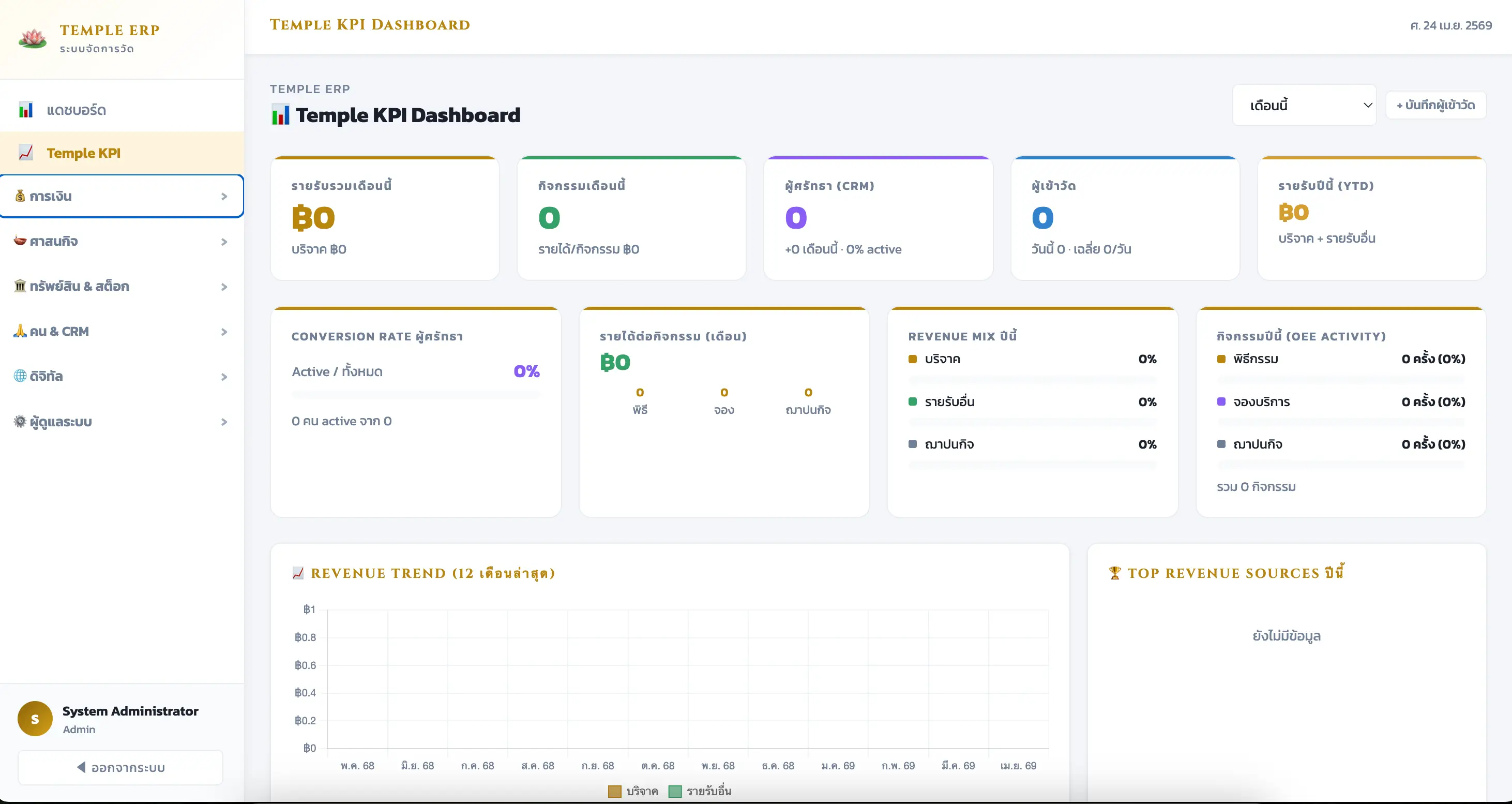Click the ฿0.6 y-axis label
Image resolution: width=1512 pixels, height=804 pixels.
[x=305, y=665]
